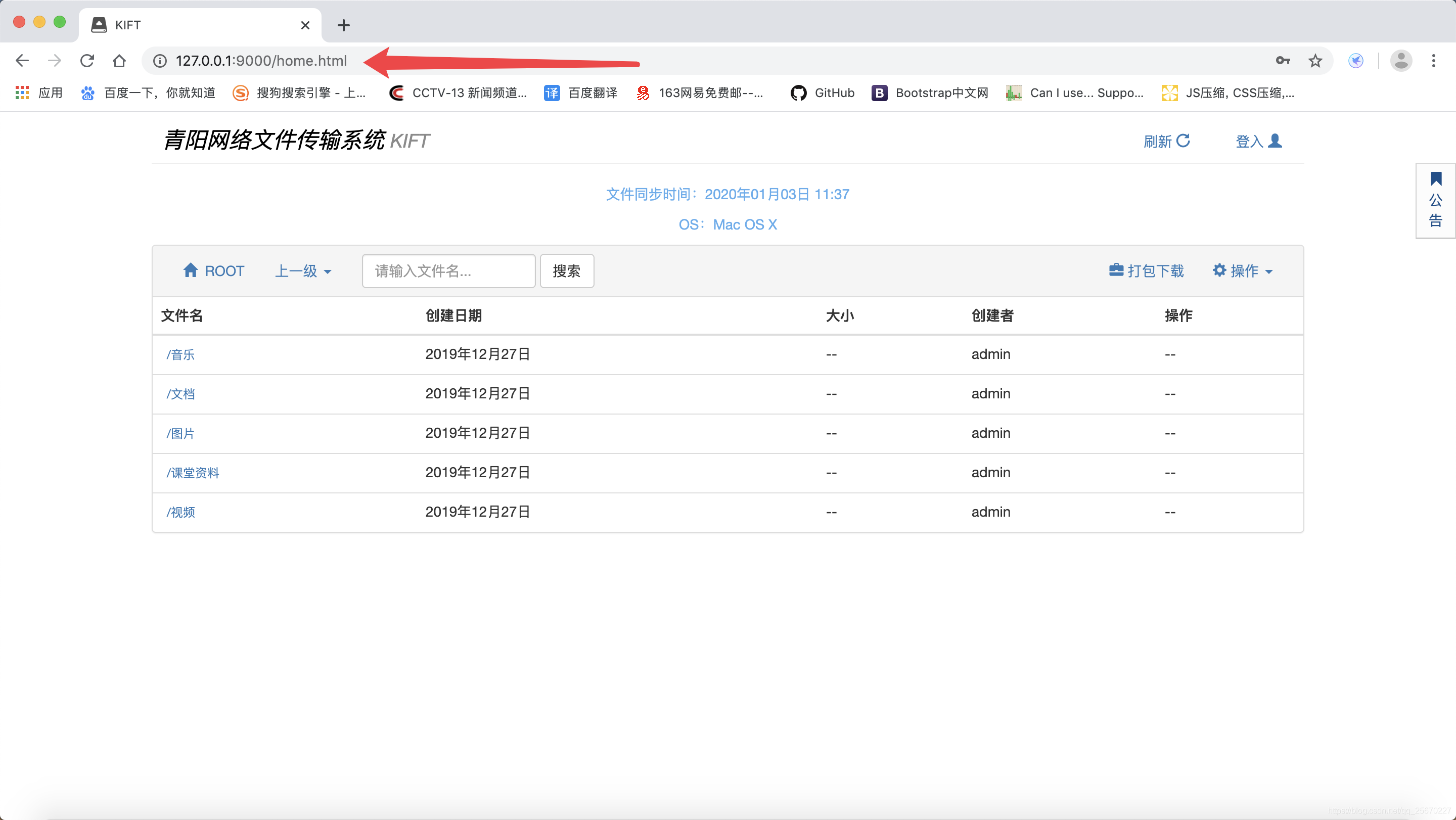Open the /课堂资料 folder

coord(193,473)
